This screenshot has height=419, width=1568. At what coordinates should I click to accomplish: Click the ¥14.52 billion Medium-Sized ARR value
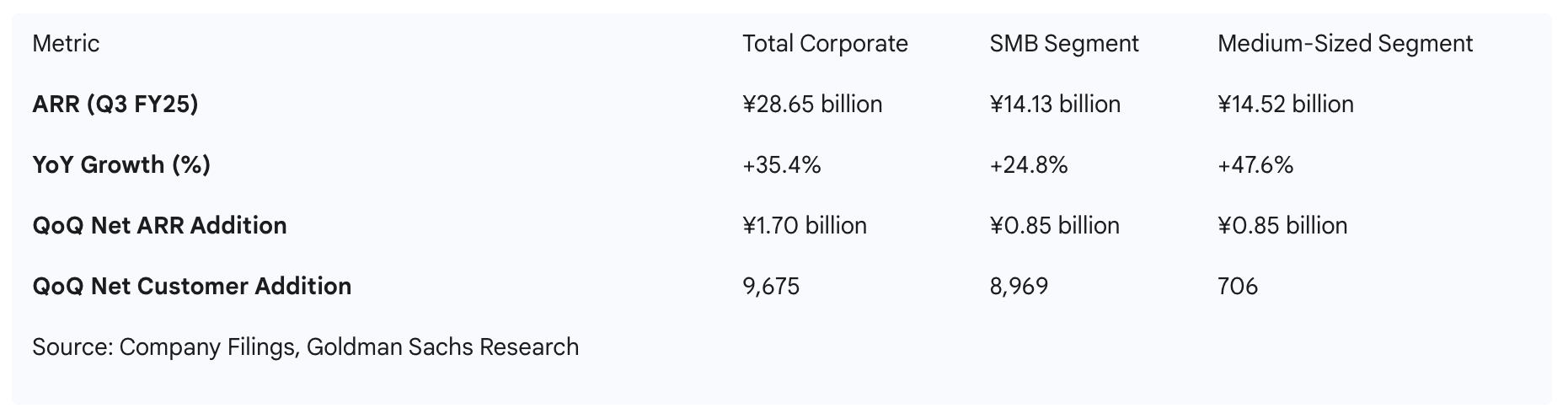(1285, 105)
